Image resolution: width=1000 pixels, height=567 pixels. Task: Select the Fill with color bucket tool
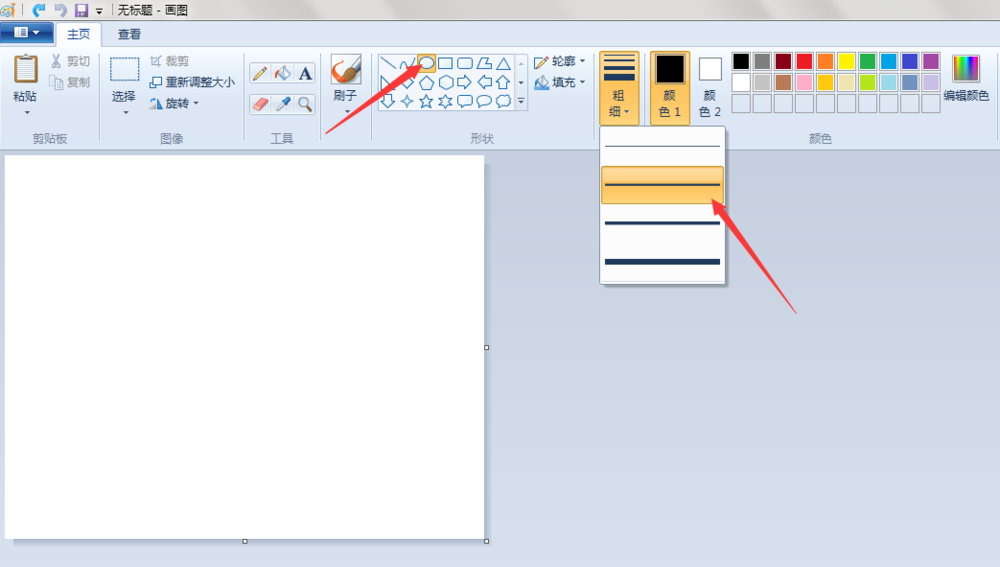pos(283,73)
